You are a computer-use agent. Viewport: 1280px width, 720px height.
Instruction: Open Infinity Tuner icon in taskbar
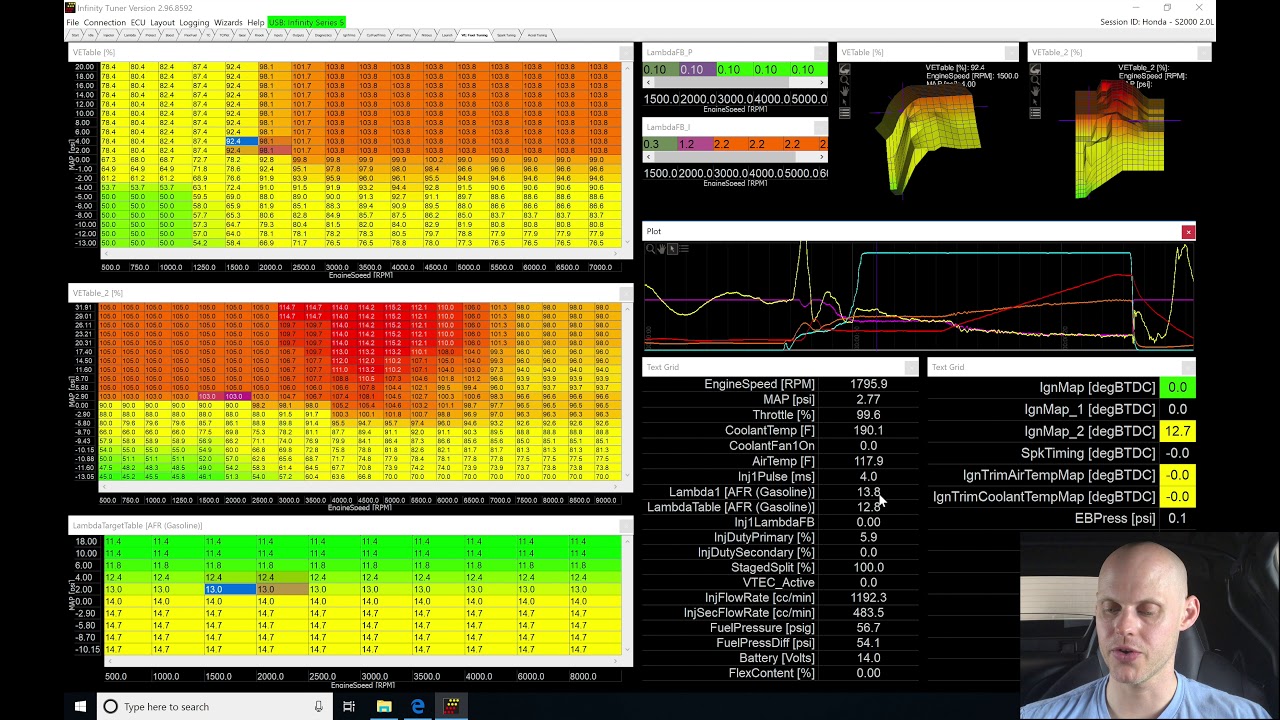coord(452,706)
